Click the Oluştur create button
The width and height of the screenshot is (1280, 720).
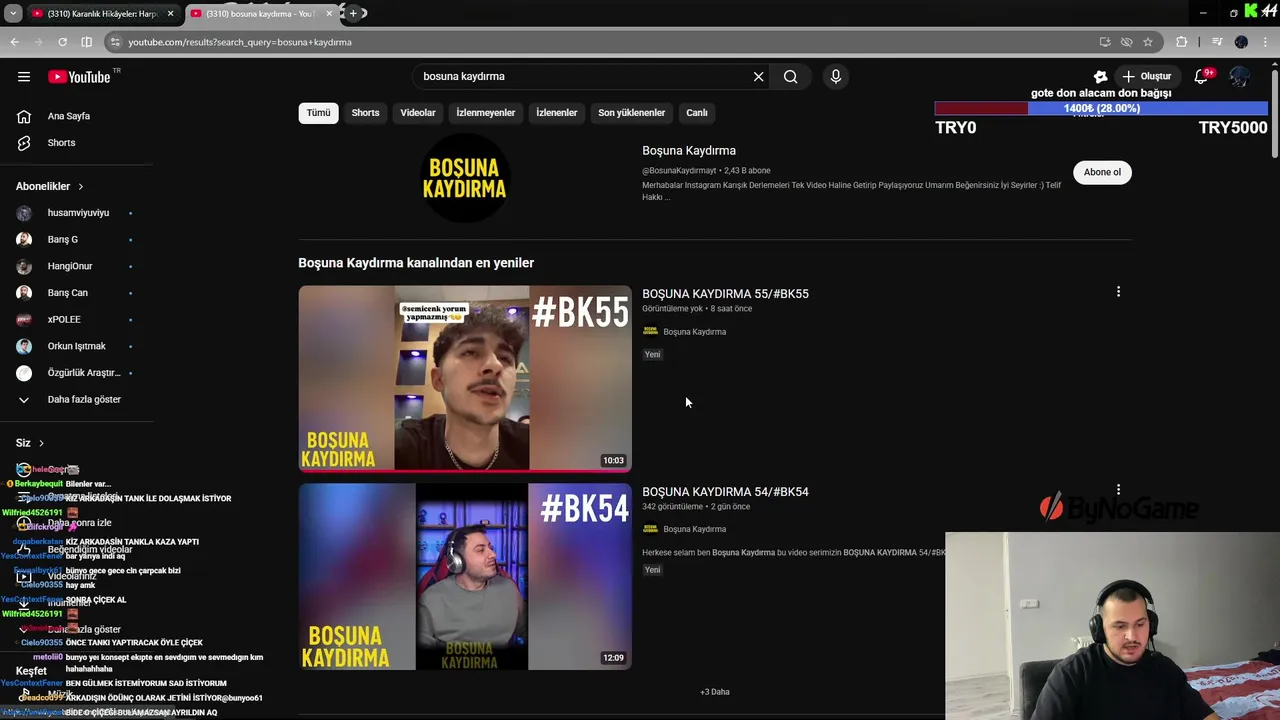coord(1147,76)
